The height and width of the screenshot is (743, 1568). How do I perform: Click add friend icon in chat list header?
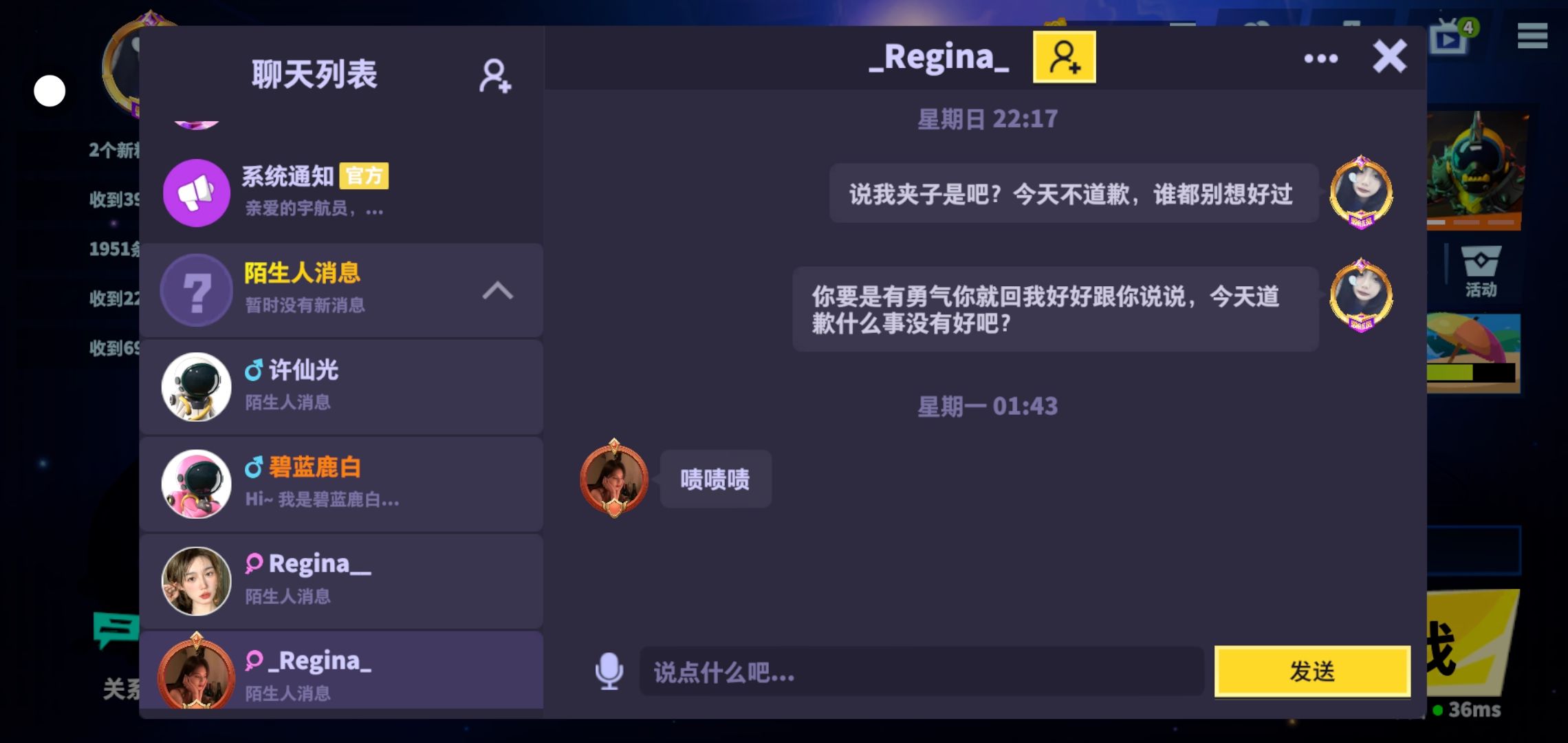494,76
